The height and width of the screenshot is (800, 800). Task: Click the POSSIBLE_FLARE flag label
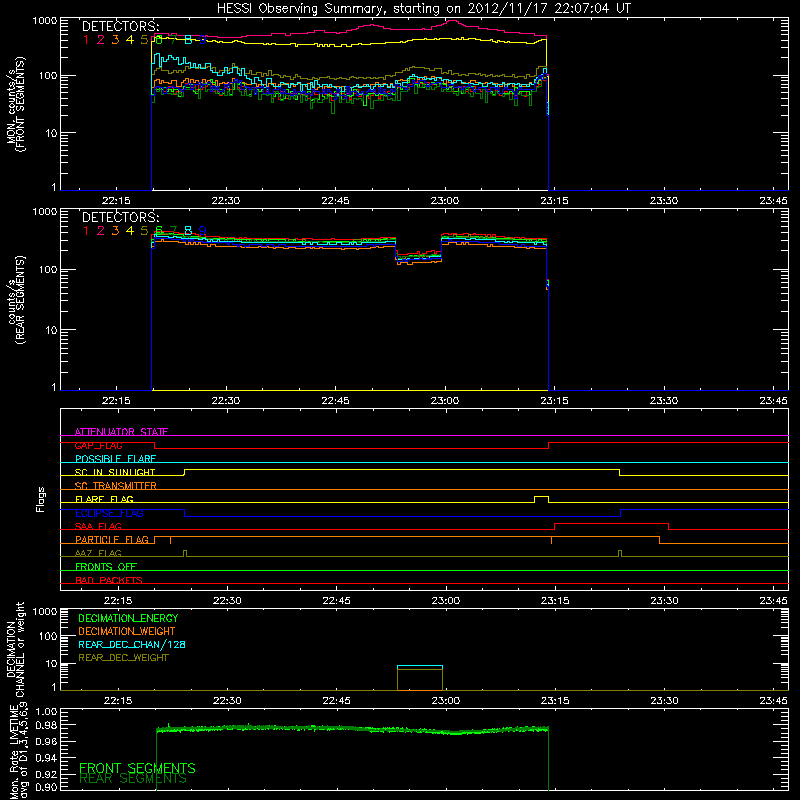115,459
